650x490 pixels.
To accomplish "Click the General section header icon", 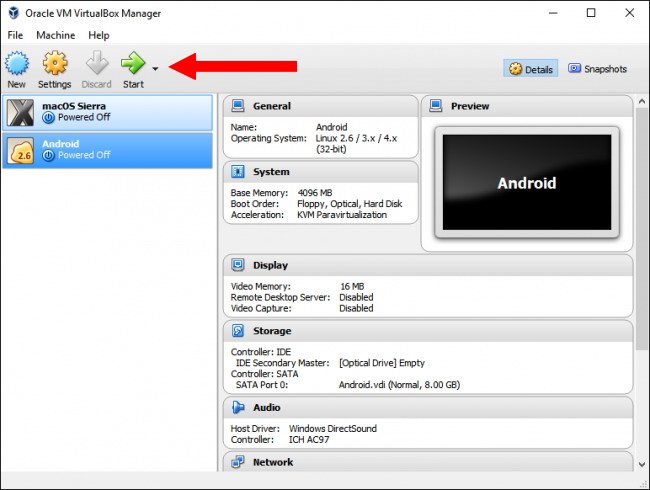I will pos(238,106).
